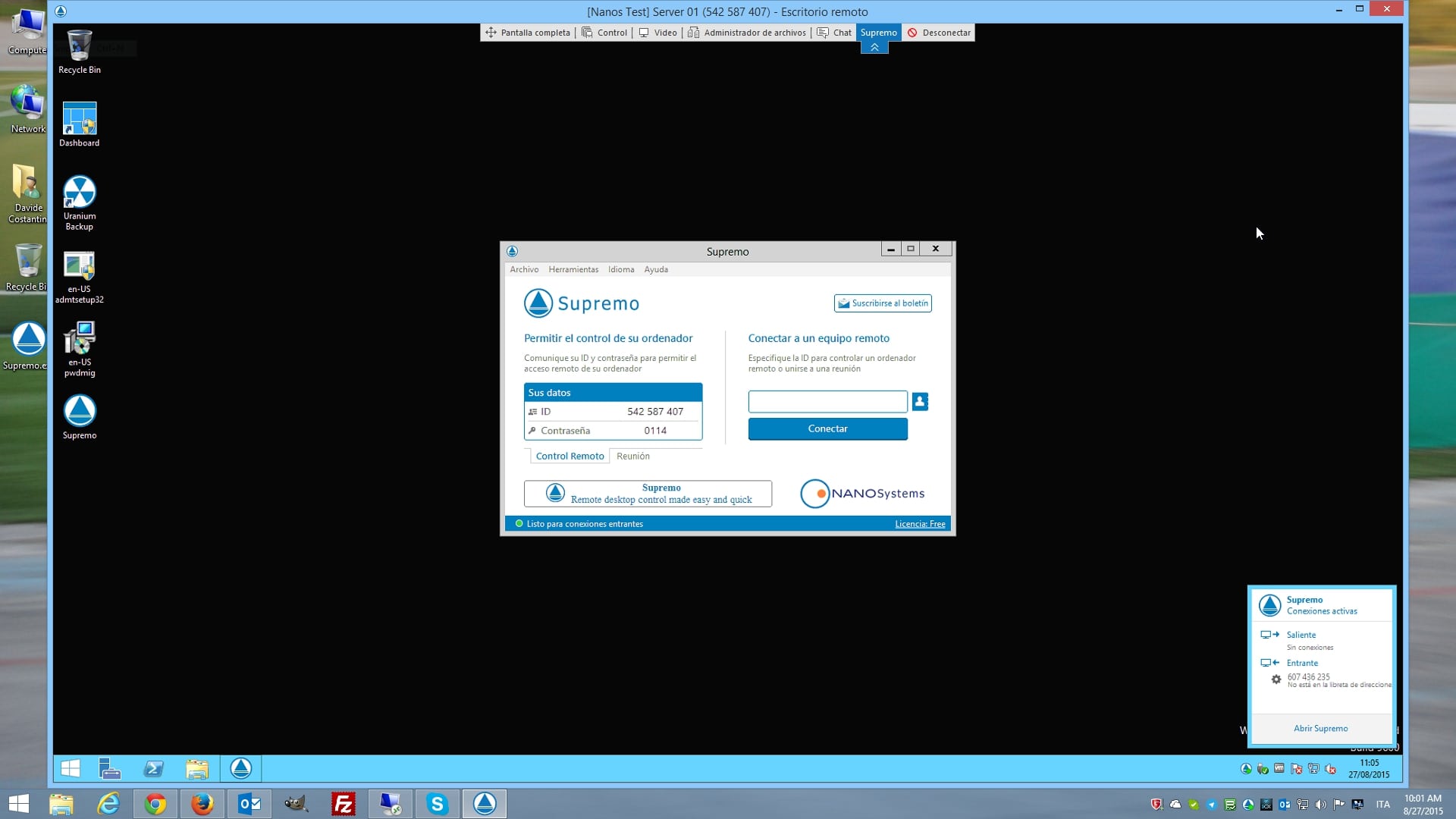This screenshot has height=819, width=1456.
Task: Click local tray speaker volume icon
Action: 1320,805
